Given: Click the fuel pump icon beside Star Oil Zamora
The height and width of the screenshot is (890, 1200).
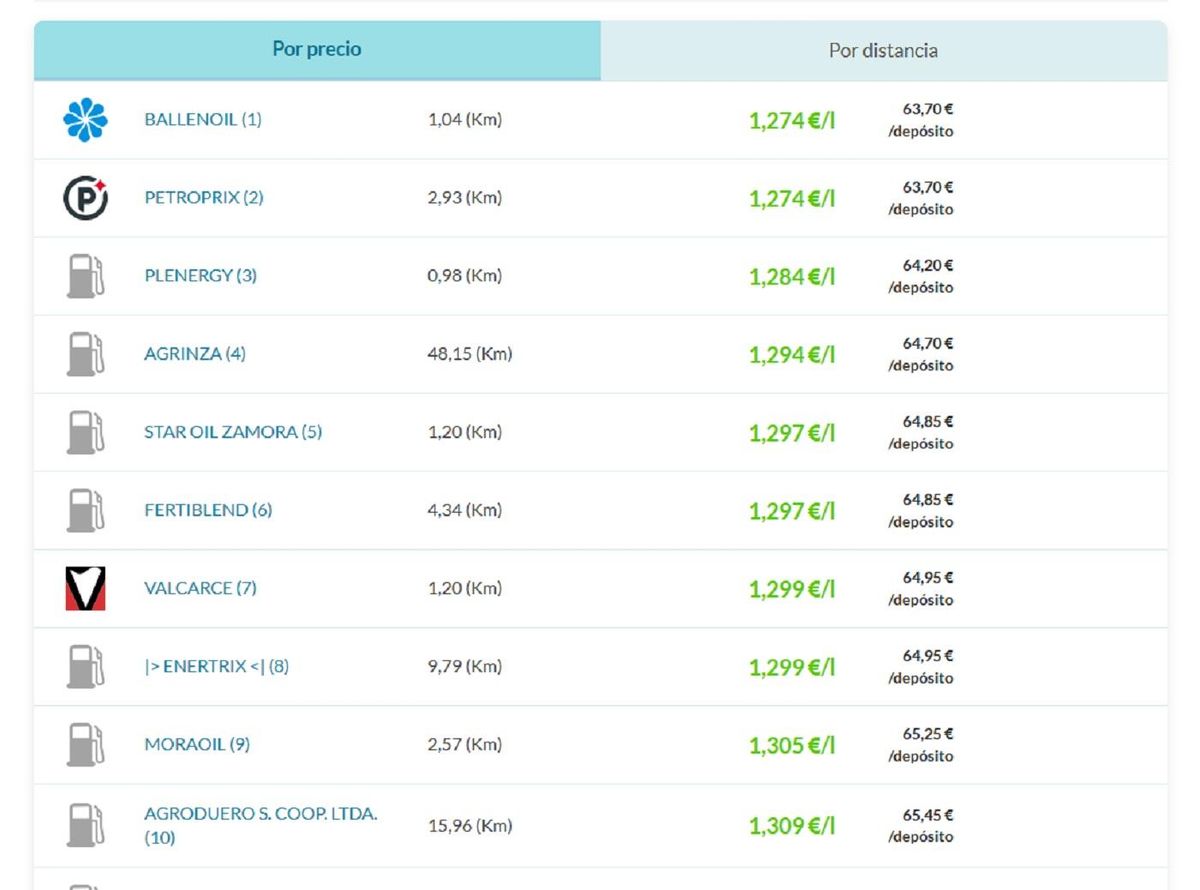Looking at the screenshot, I should coord(85,432).
